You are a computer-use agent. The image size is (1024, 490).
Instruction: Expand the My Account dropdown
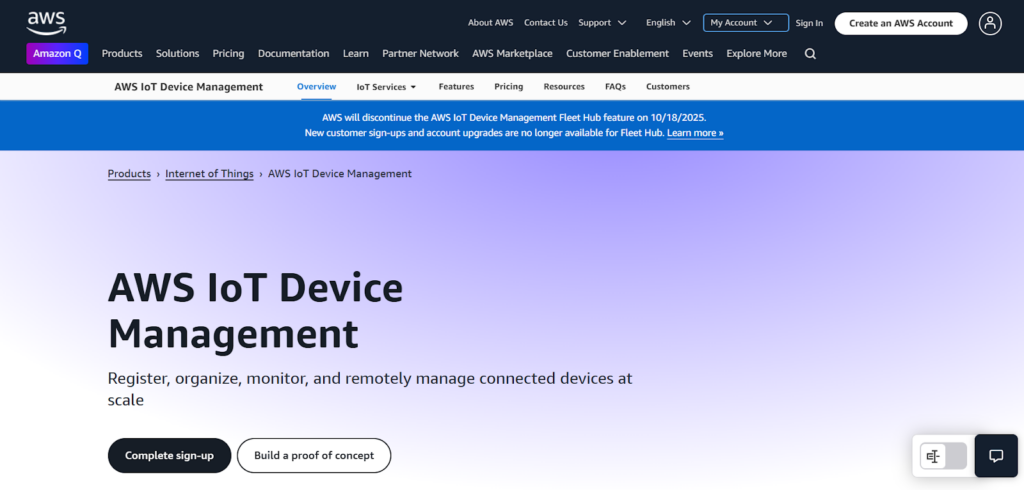tap(746, 23)
